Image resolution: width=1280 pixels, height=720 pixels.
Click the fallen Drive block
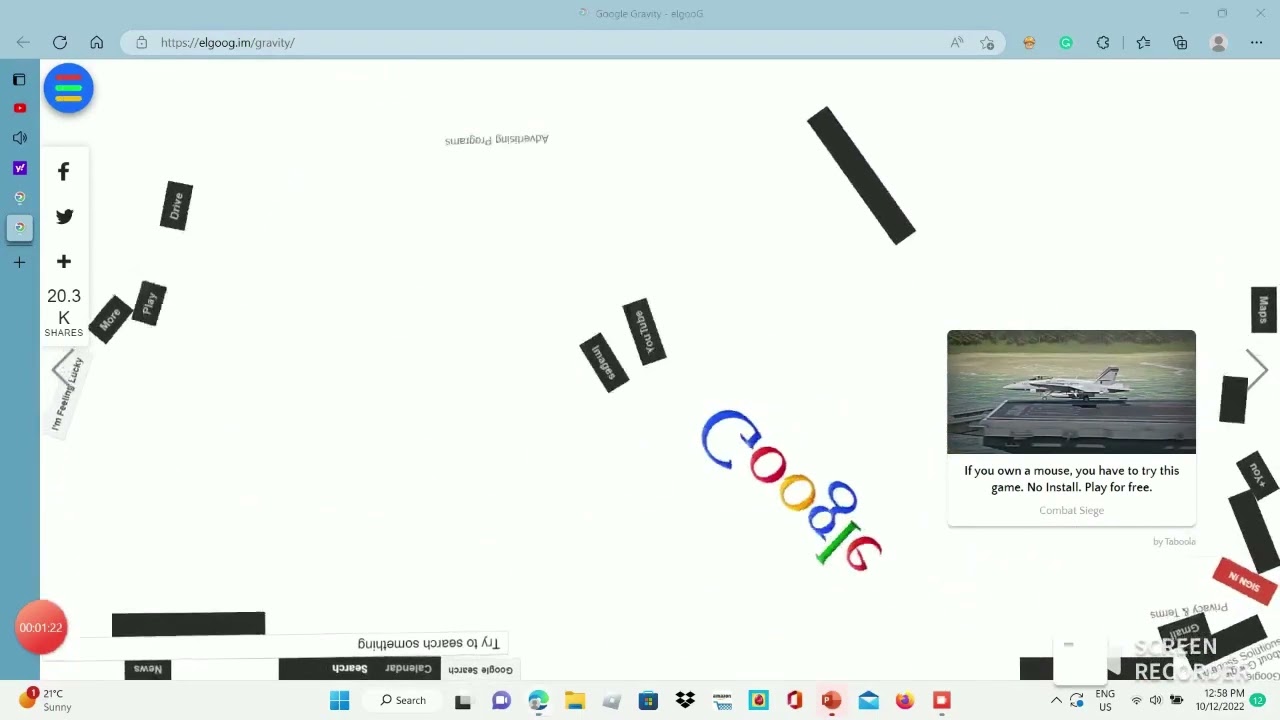tap(176, 206)
